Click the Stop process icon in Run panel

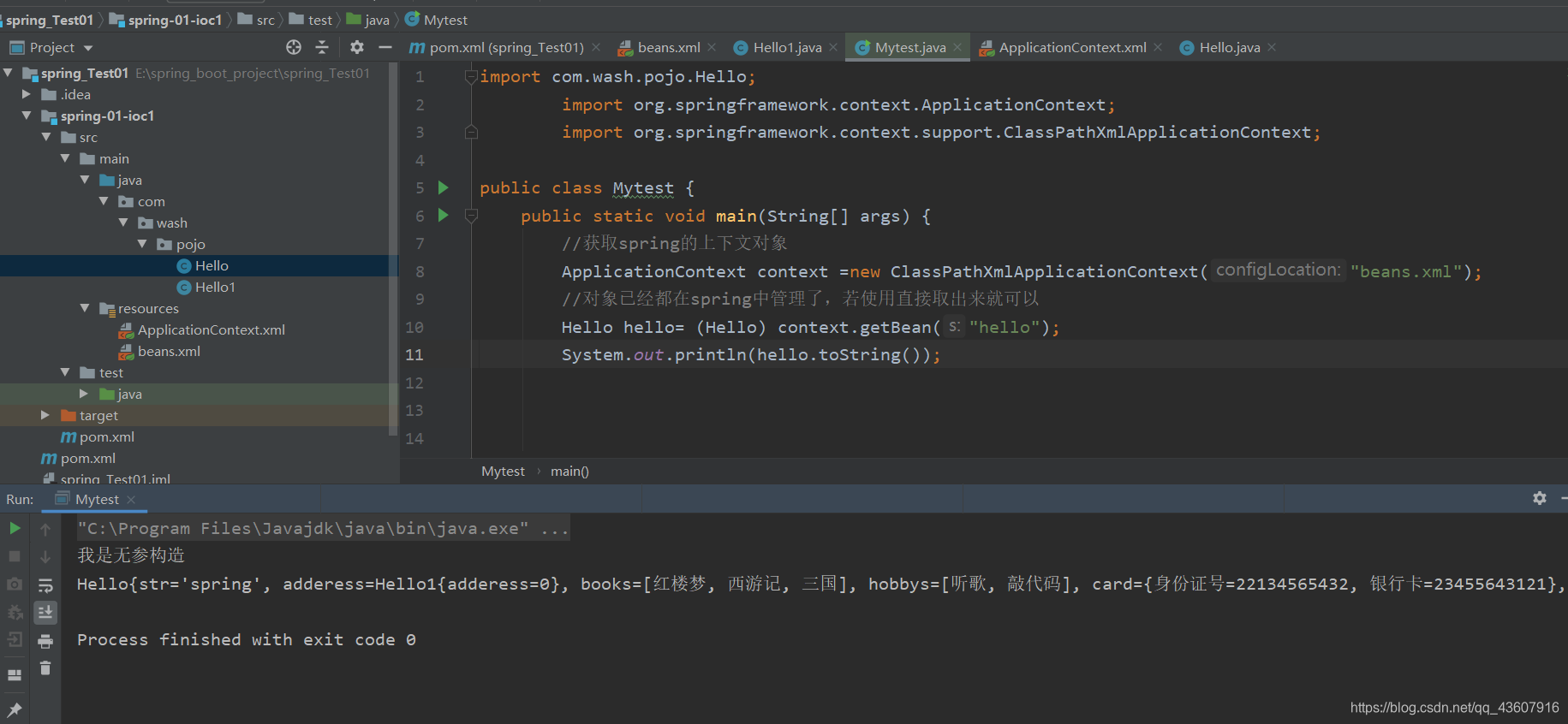tap(15, 556)
